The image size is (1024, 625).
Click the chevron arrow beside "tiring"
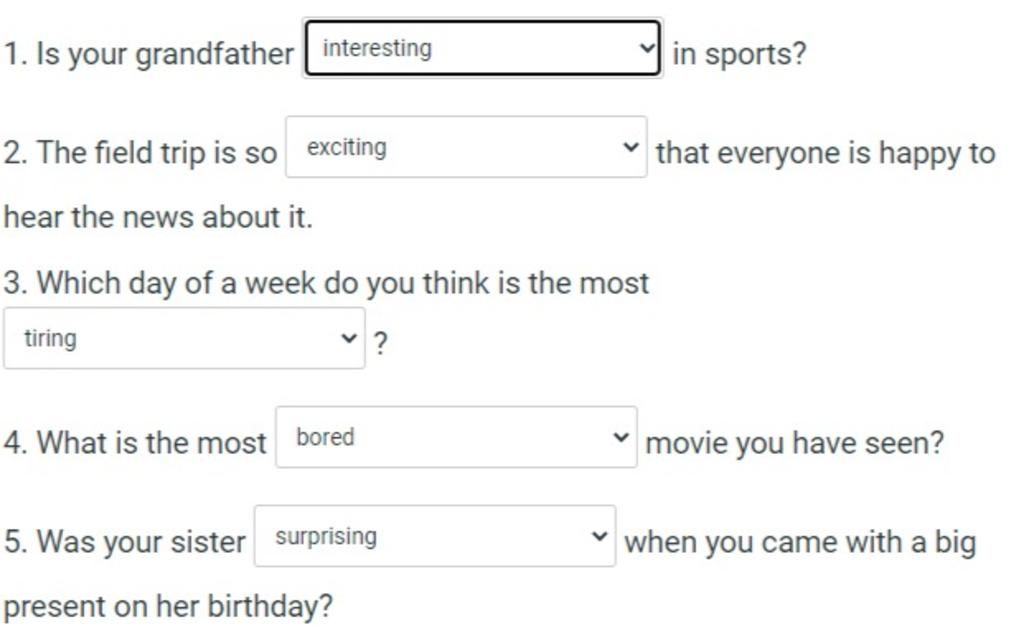(349, 338)
